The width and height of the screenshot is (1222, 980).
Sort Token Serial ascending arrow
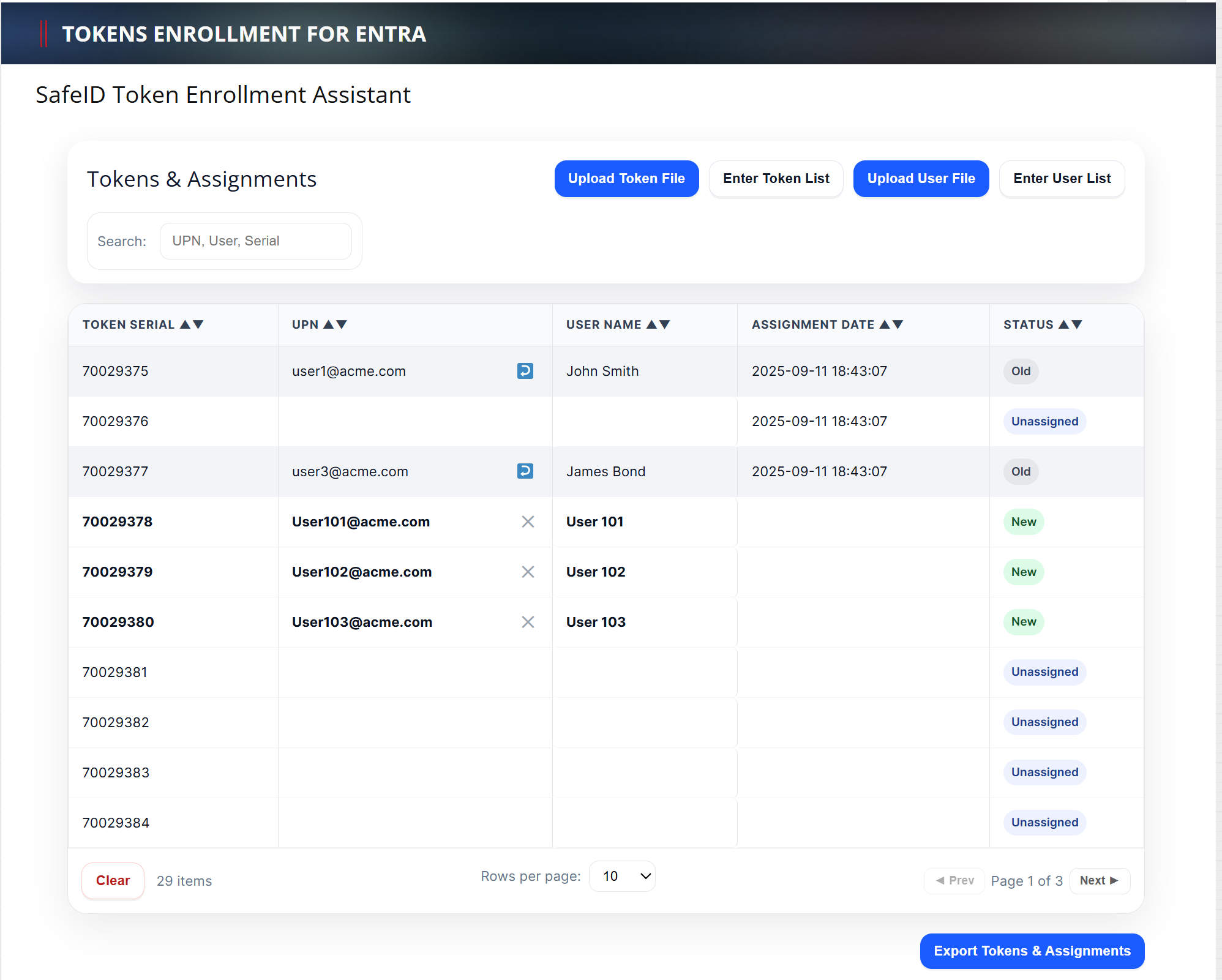(x=185, y=324)
